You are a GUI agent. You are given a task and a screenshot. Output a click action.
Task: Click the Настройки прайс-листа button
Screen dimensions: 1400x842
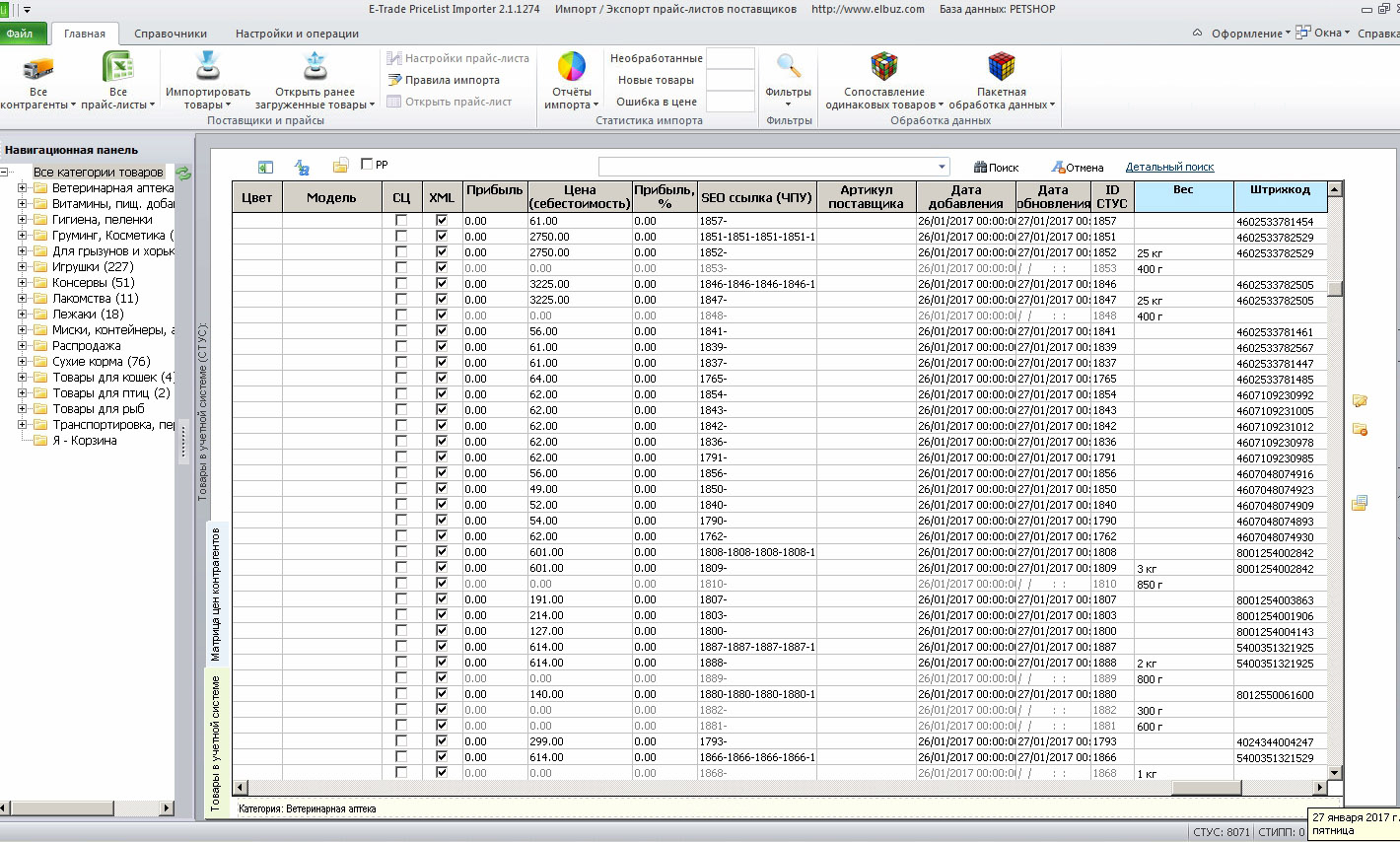457,58
